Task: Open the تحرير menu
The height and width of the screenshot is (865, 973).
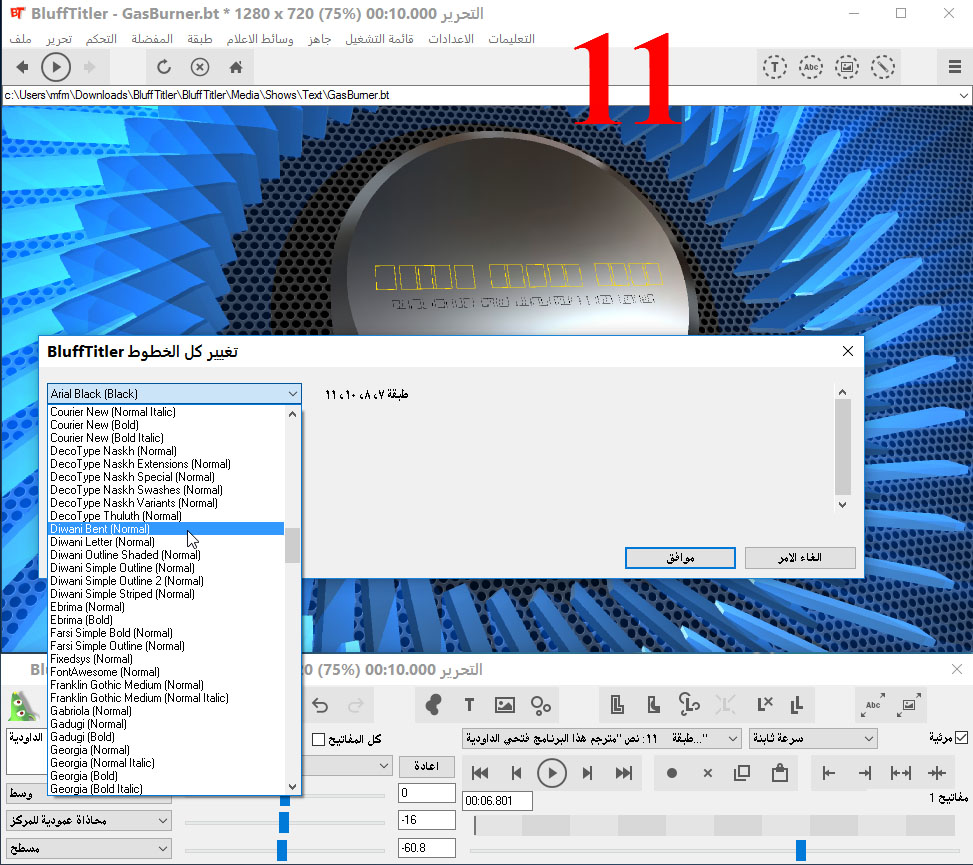Action: tap(59, 39)
